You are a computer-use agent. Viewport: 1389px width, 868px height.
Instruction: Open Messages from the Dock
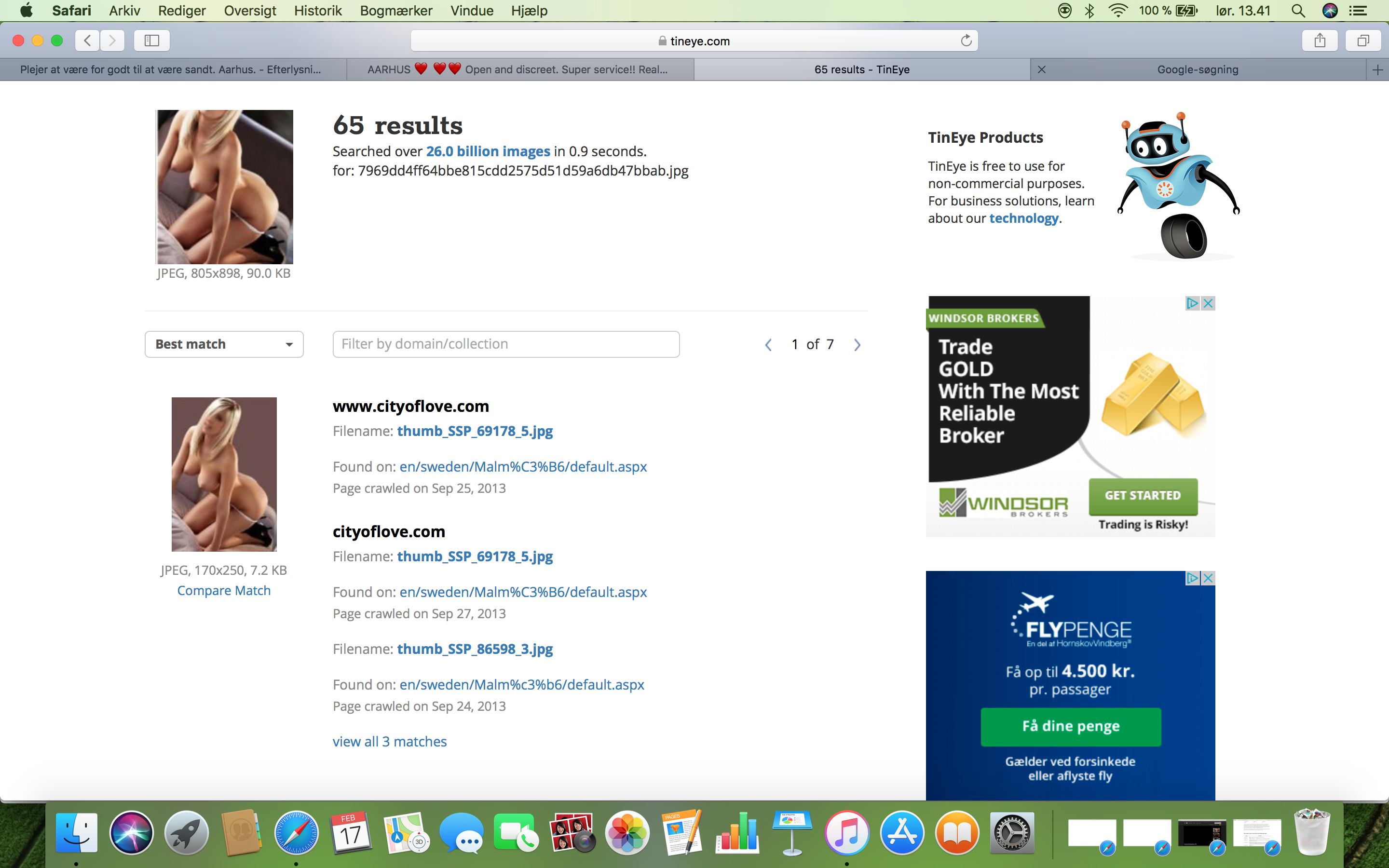coord(462,832)
